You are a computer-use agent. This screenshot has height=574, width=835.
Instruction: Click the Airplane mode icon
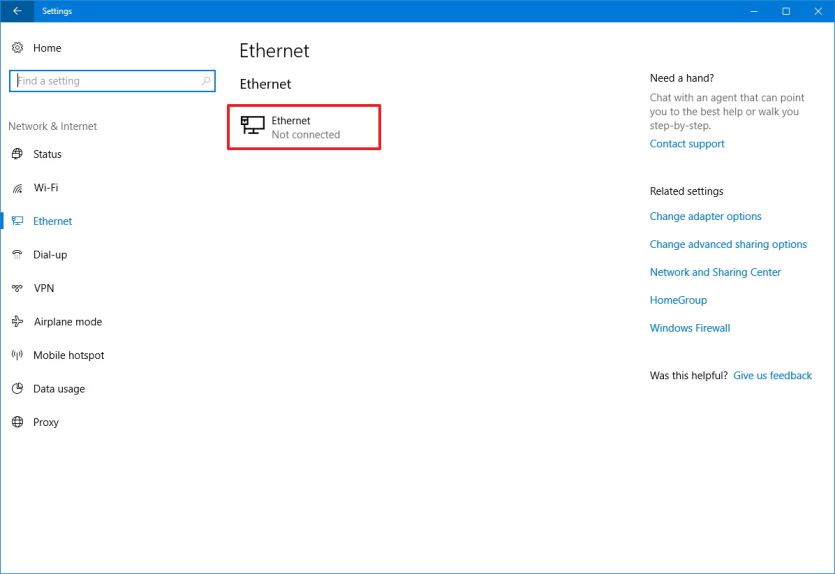point(17,322)
